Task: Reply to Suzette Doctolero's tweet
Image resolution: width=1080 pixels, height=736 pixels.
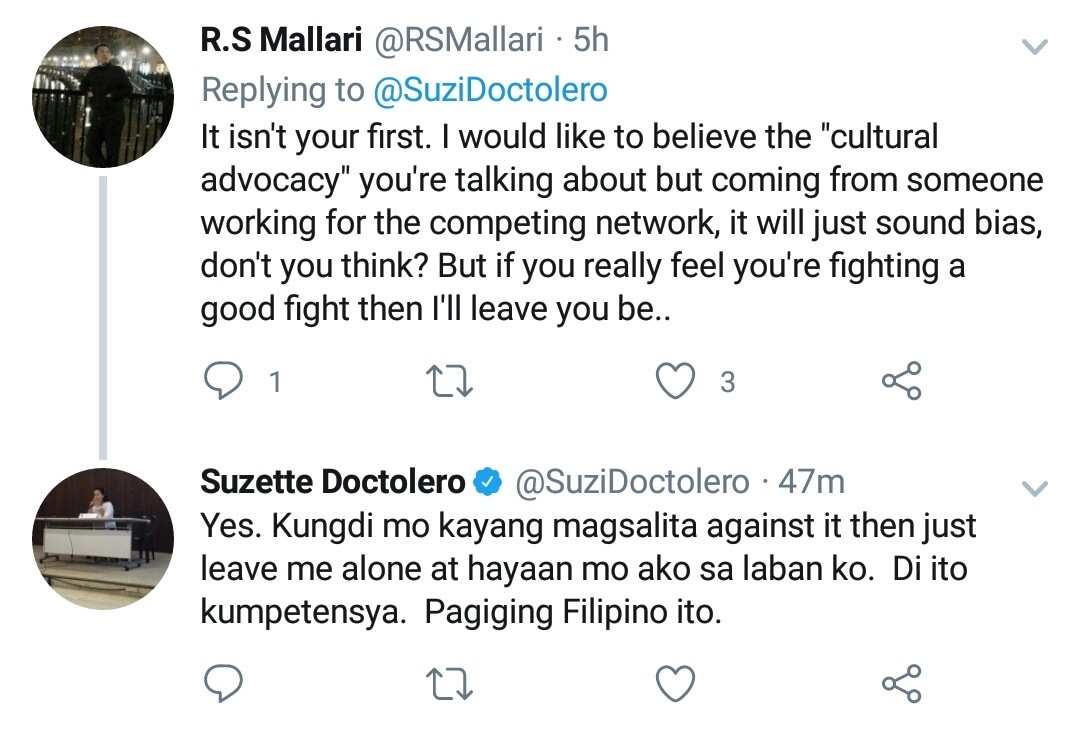Action: pyautogui.click(x=224, y=683)
